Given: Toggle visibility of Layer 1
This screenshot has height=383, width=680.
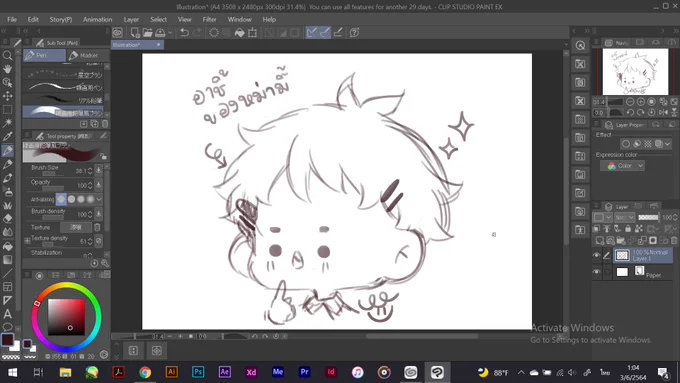Looking at the screenshot, I should point(597,255).
